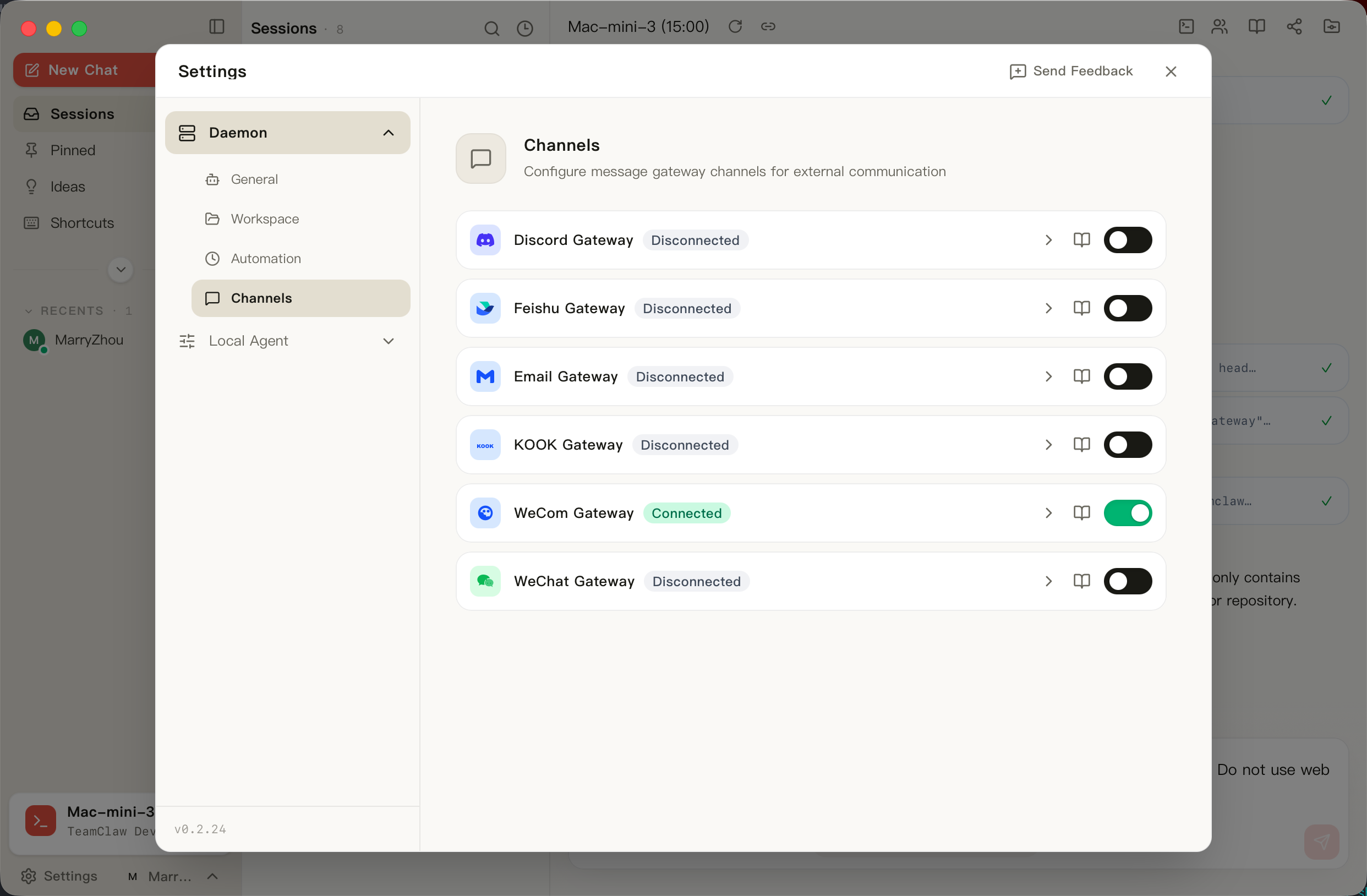Open the terminal panel icon
Viewport: 1367px width, 896px height.
(x=1186, y=26)
